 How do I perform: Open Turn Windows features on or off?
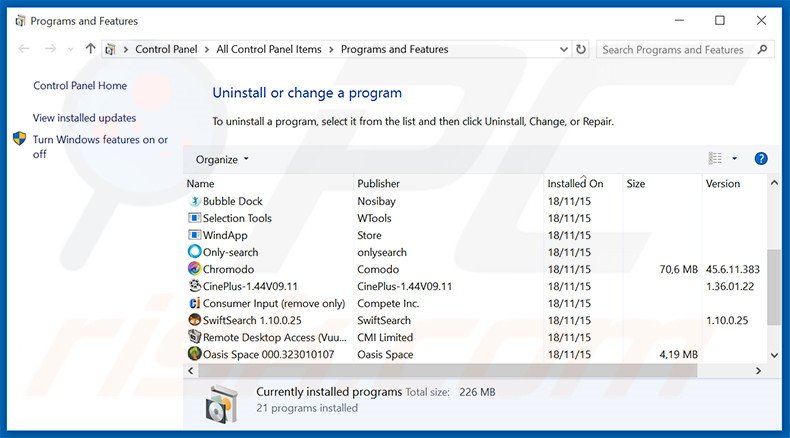click(100, 147)
